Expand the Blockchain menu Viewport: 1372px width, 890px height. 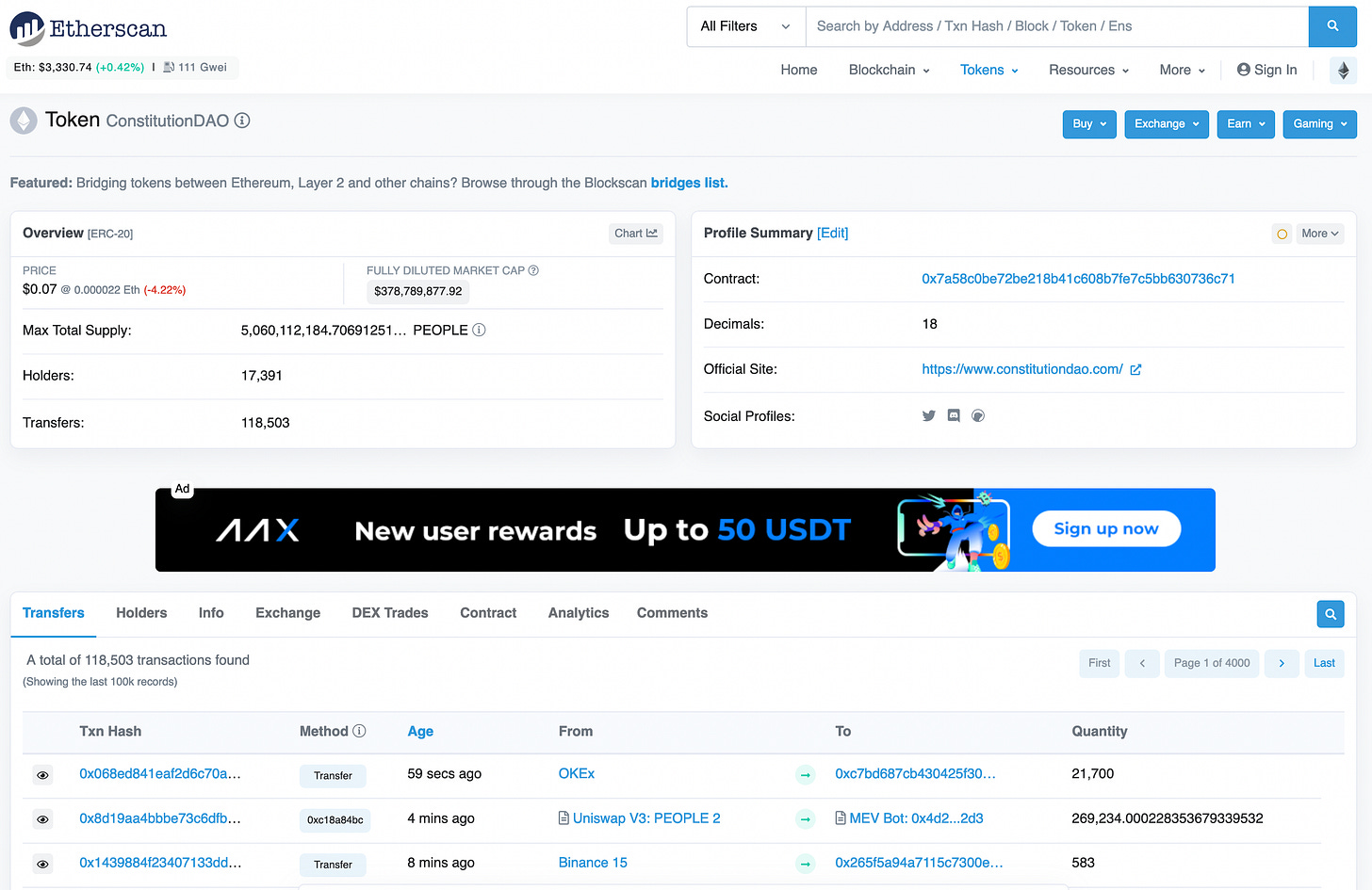coord(889,70)
